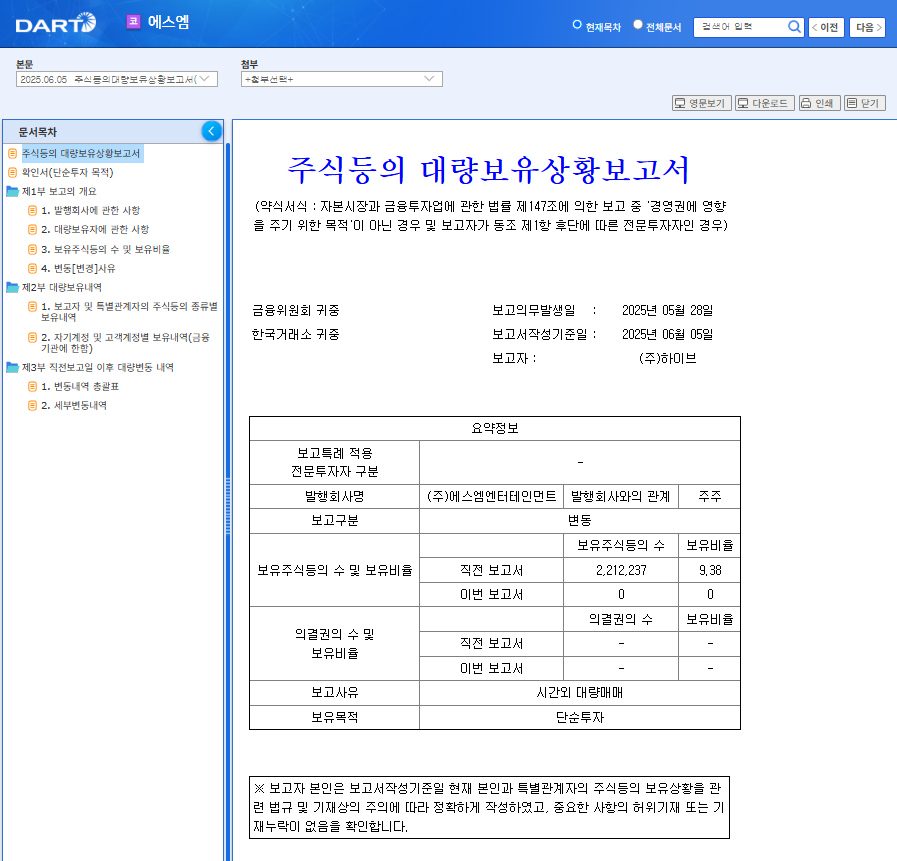Open 1. 변동내역 총괄표 entry
897x861 pixels.
(x=80, y=387)
